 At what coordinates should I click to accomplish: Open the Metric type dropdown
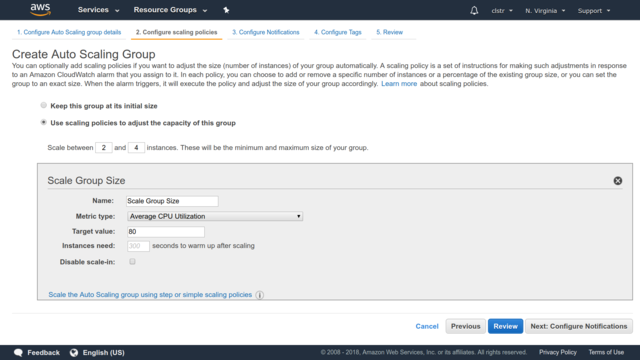(x=215, y=216)
